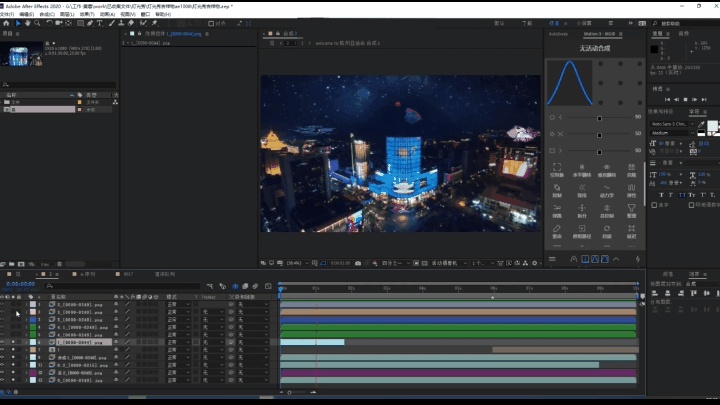The width and height of the screenshot is (720, 405).
Task: Take a snapshot with the viewer camera icon
Action: 358,263
